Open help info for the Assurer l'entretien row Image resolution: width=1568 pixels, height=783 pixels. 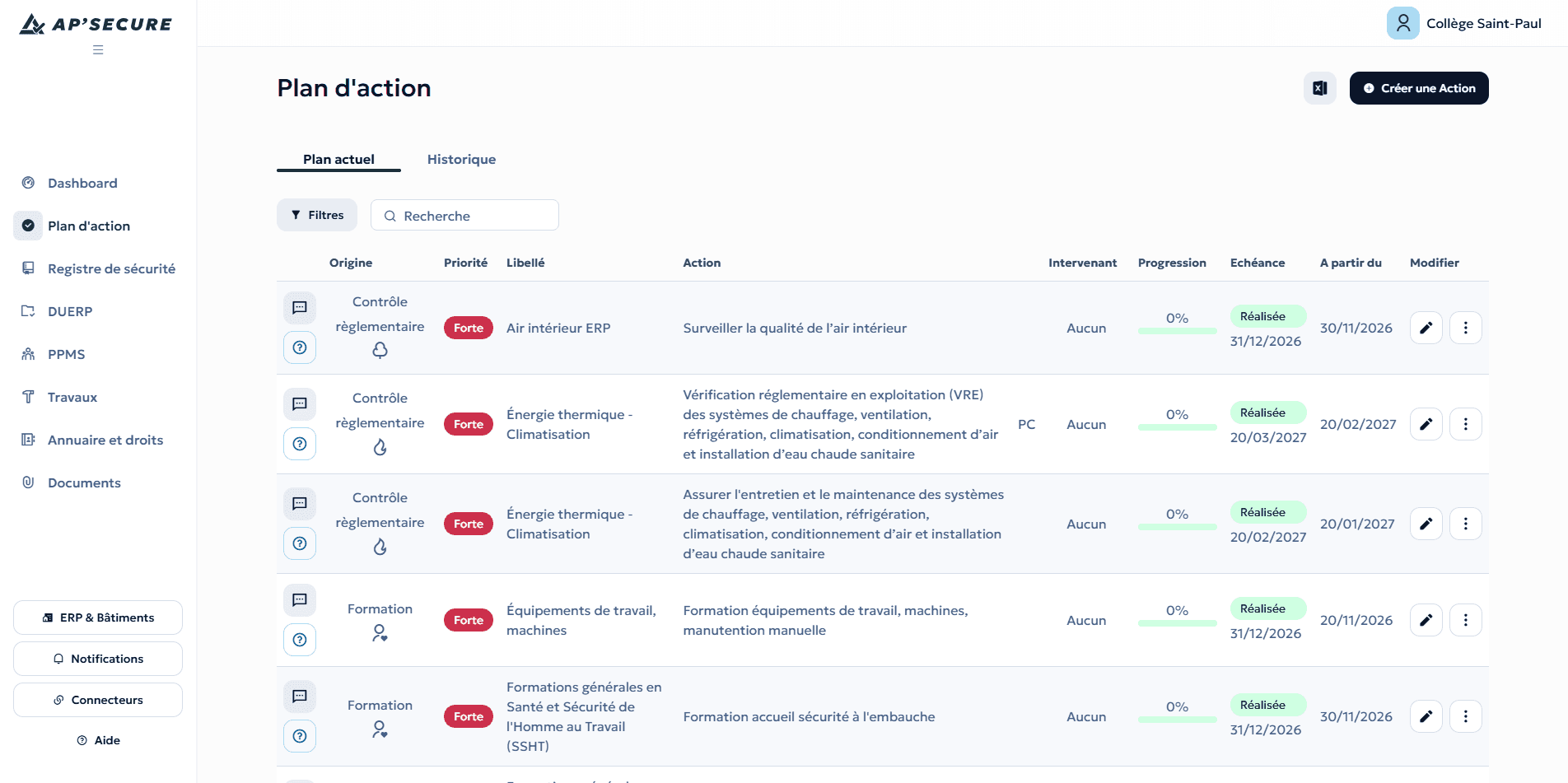(300, 543)
